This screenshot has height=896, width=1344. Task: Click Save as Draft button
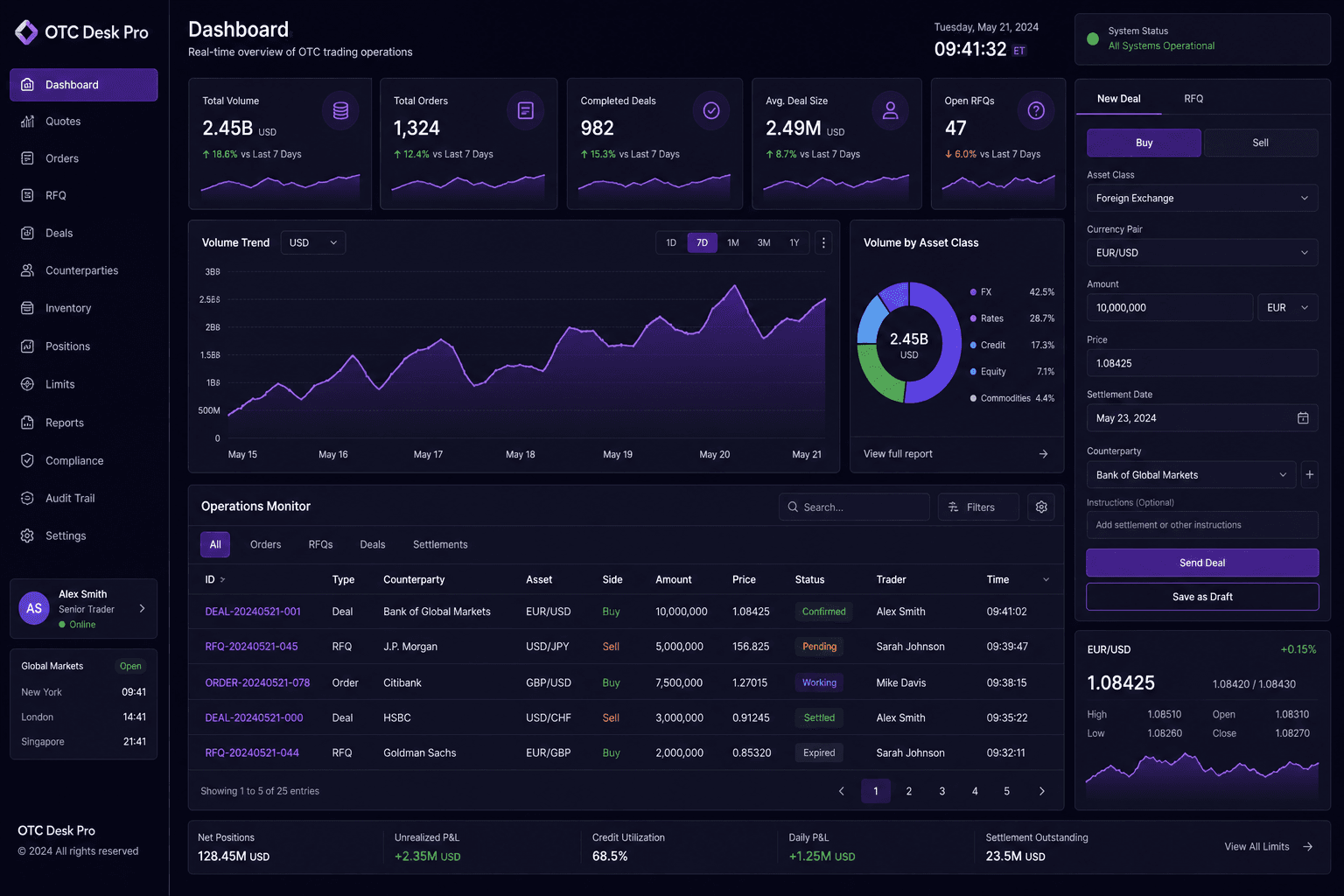(1202, 597)
